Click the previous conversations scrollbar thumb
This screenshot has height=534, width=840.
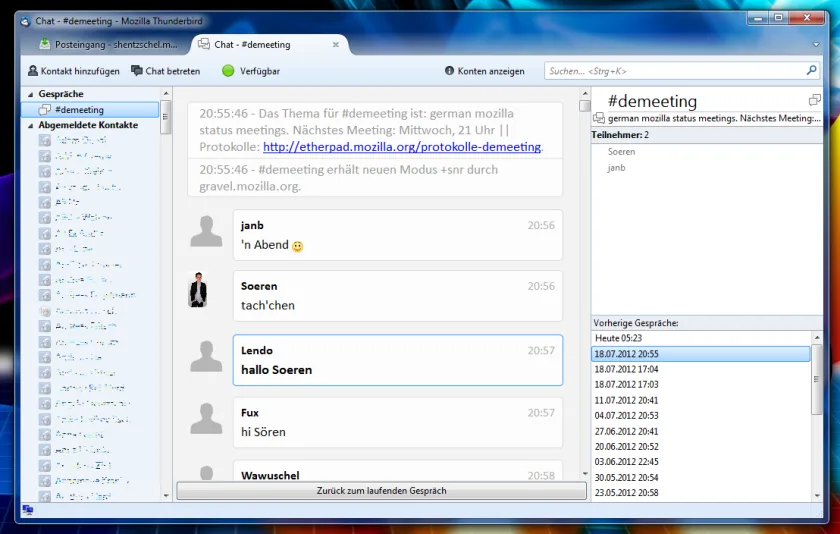coord(817,379)
